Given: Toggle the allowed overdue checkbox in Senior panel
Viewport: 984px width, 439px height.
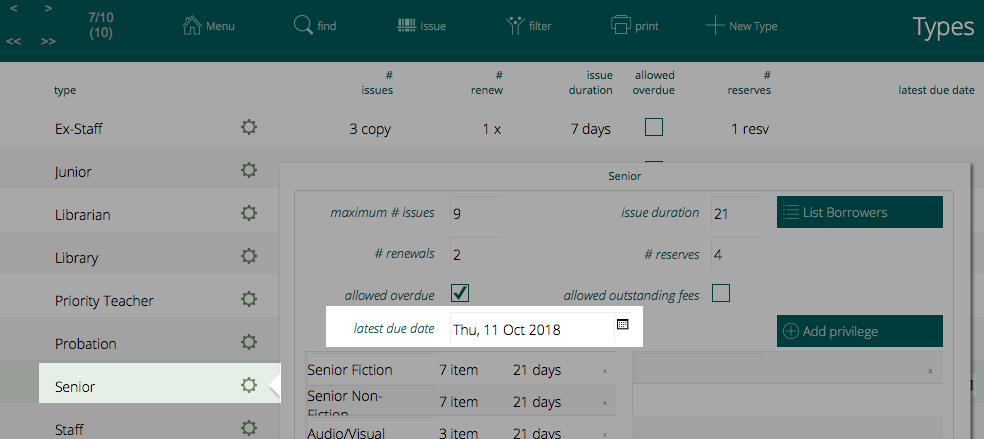Looking at the screenshot, I should [x=461, y=293].
